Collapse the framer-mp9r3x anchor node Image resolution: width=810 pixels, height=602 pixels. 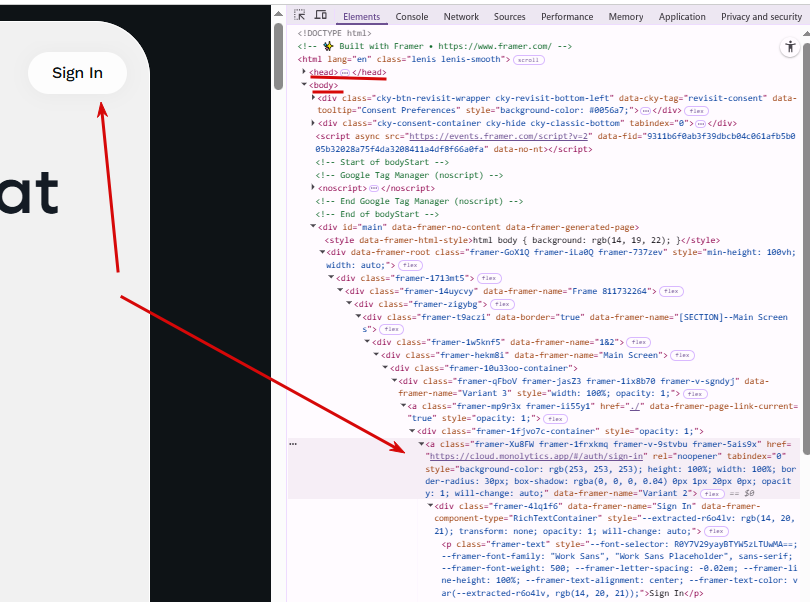[x=403, y=406]
